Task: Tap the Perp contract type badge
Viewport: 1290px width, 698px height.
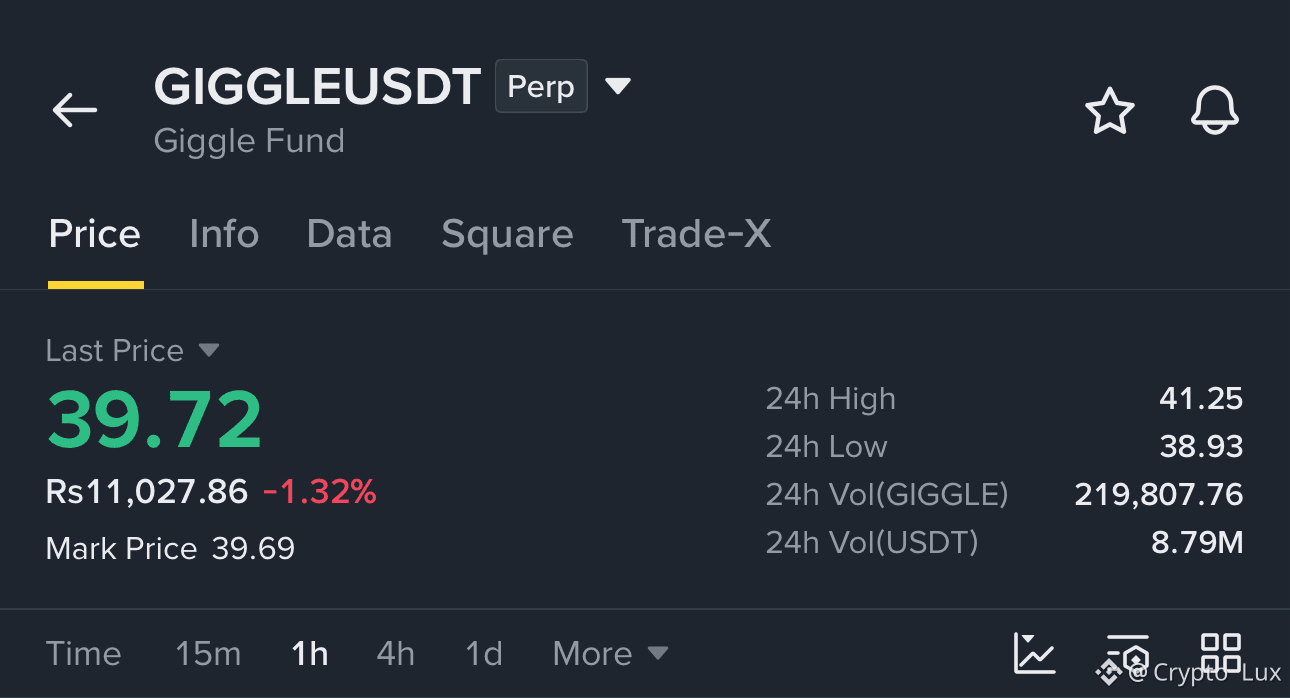Action: tap(541, 86)
